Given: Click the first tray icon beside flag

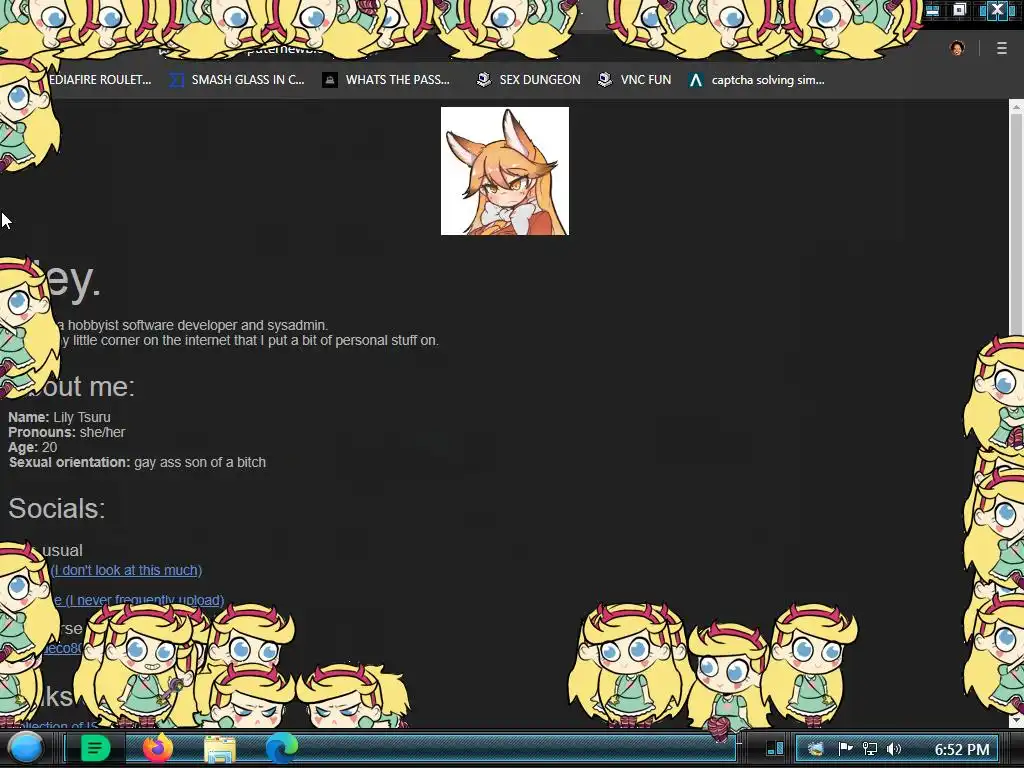Looking at the screenshot, I should click(816, 749).
